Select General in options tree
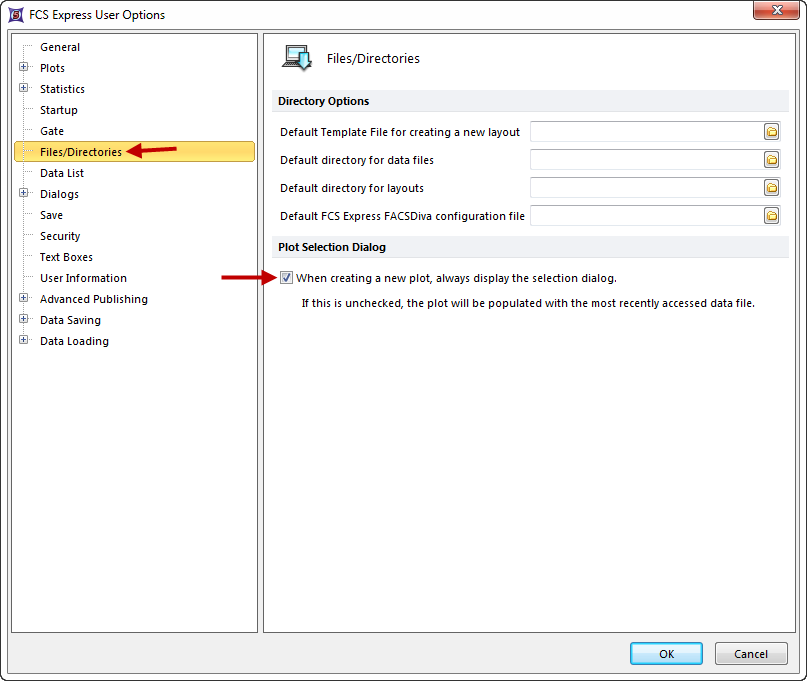 (x=60, y=47)
